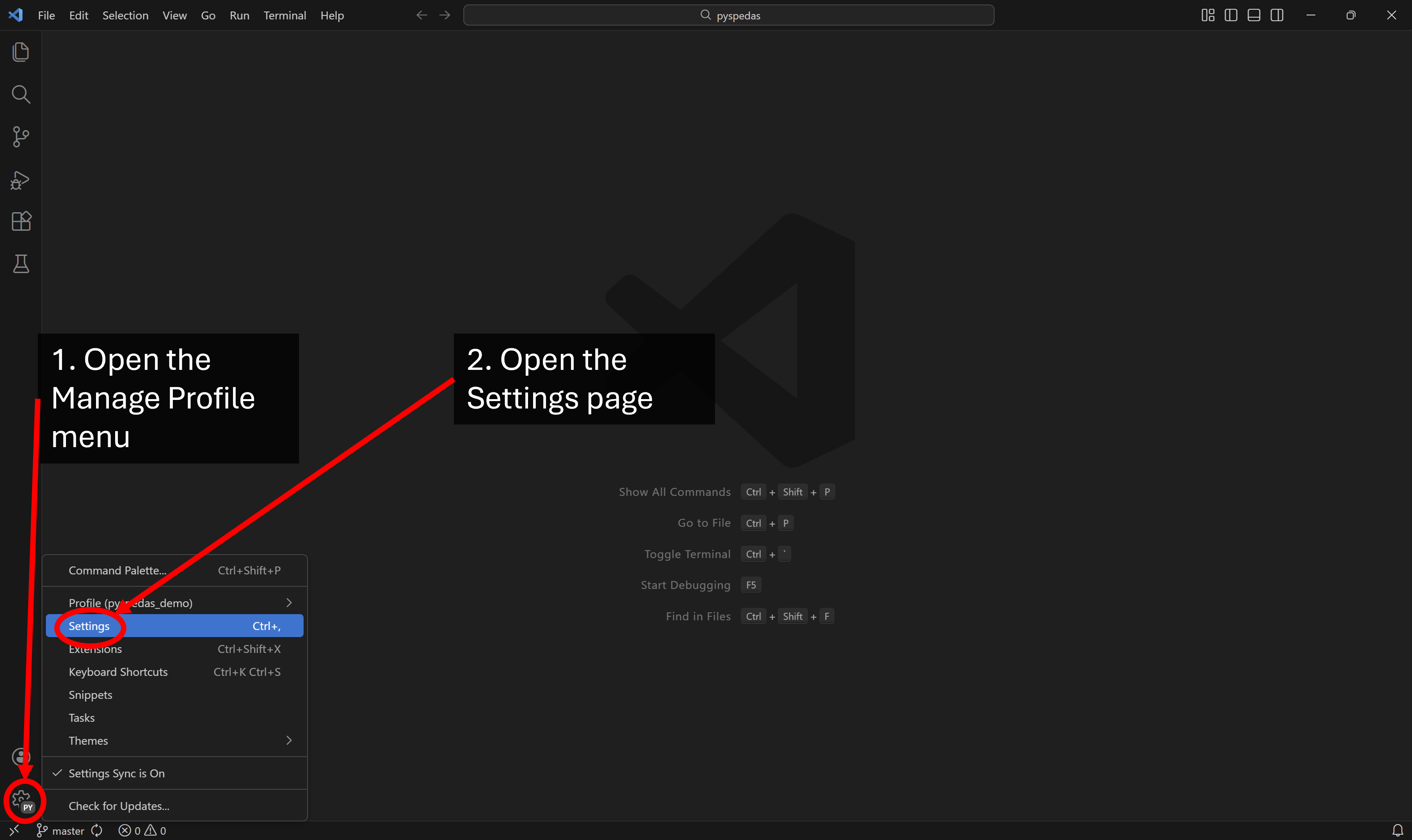Open the Search view in activity bar
The width and height of the screenshot is (1412, 840).
[x=21, y=94]
